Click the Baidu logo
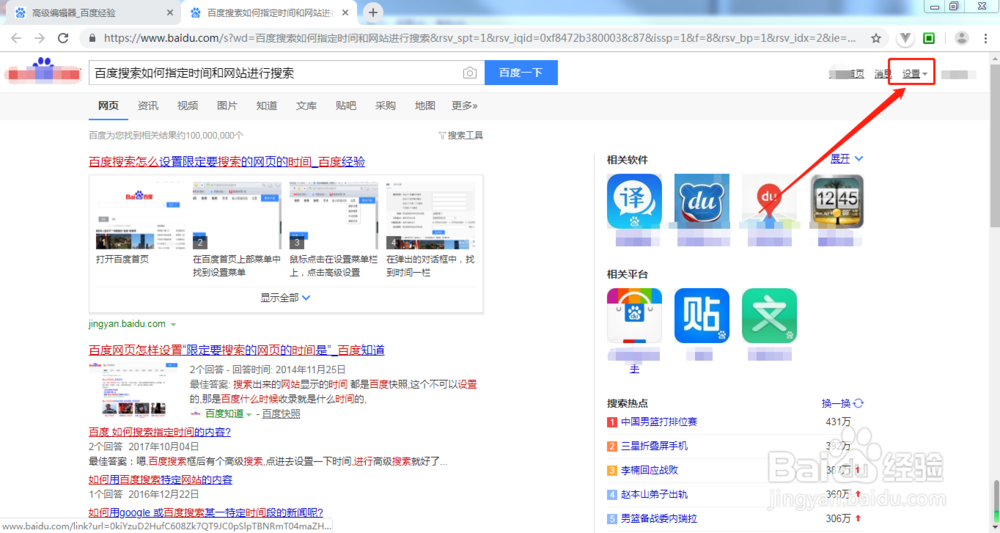1000x533 pixels. [43, 71]
